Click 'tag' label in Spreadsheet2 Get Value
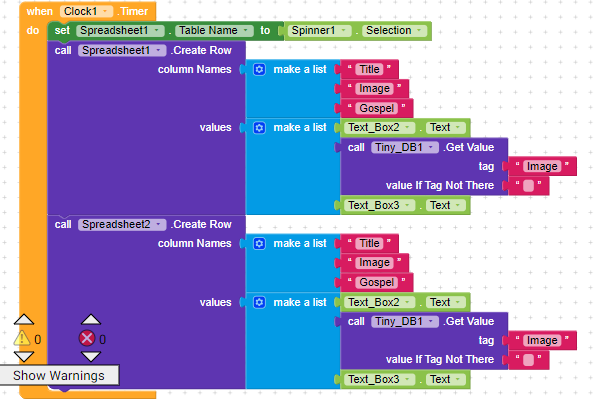Screen dimensions: 603x402 tap(486, 340)
